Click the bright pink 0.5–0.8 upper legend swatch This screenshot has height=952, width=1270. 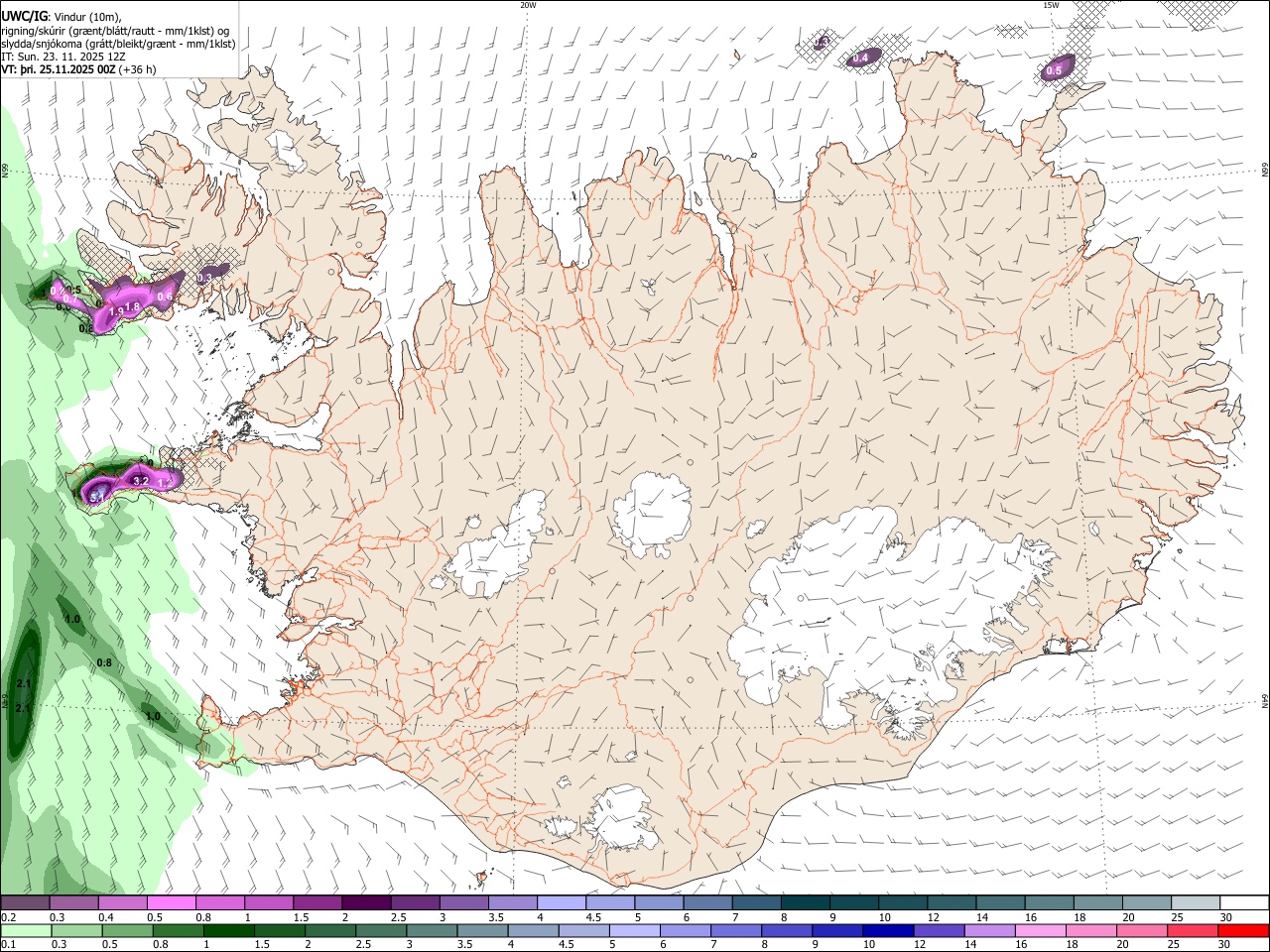(171, 903)
